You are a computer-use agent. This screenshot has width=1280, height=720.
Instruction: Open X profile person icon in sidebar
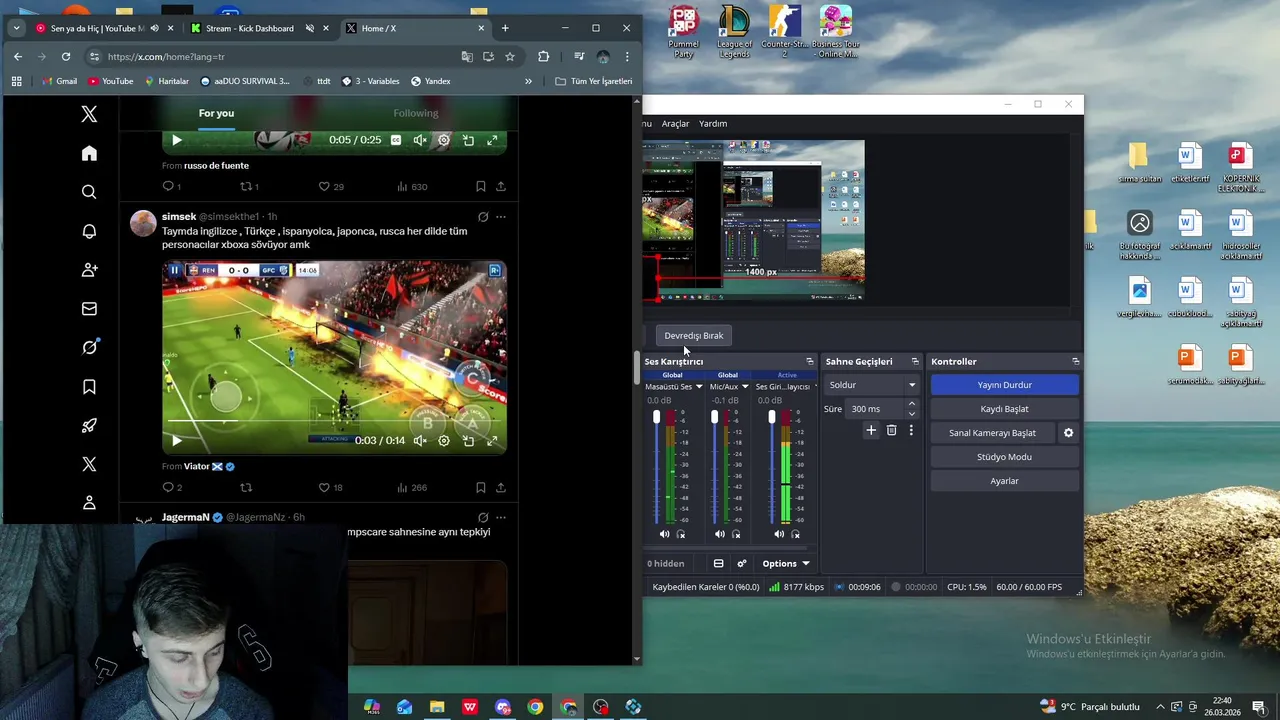[x=89, y=503]
